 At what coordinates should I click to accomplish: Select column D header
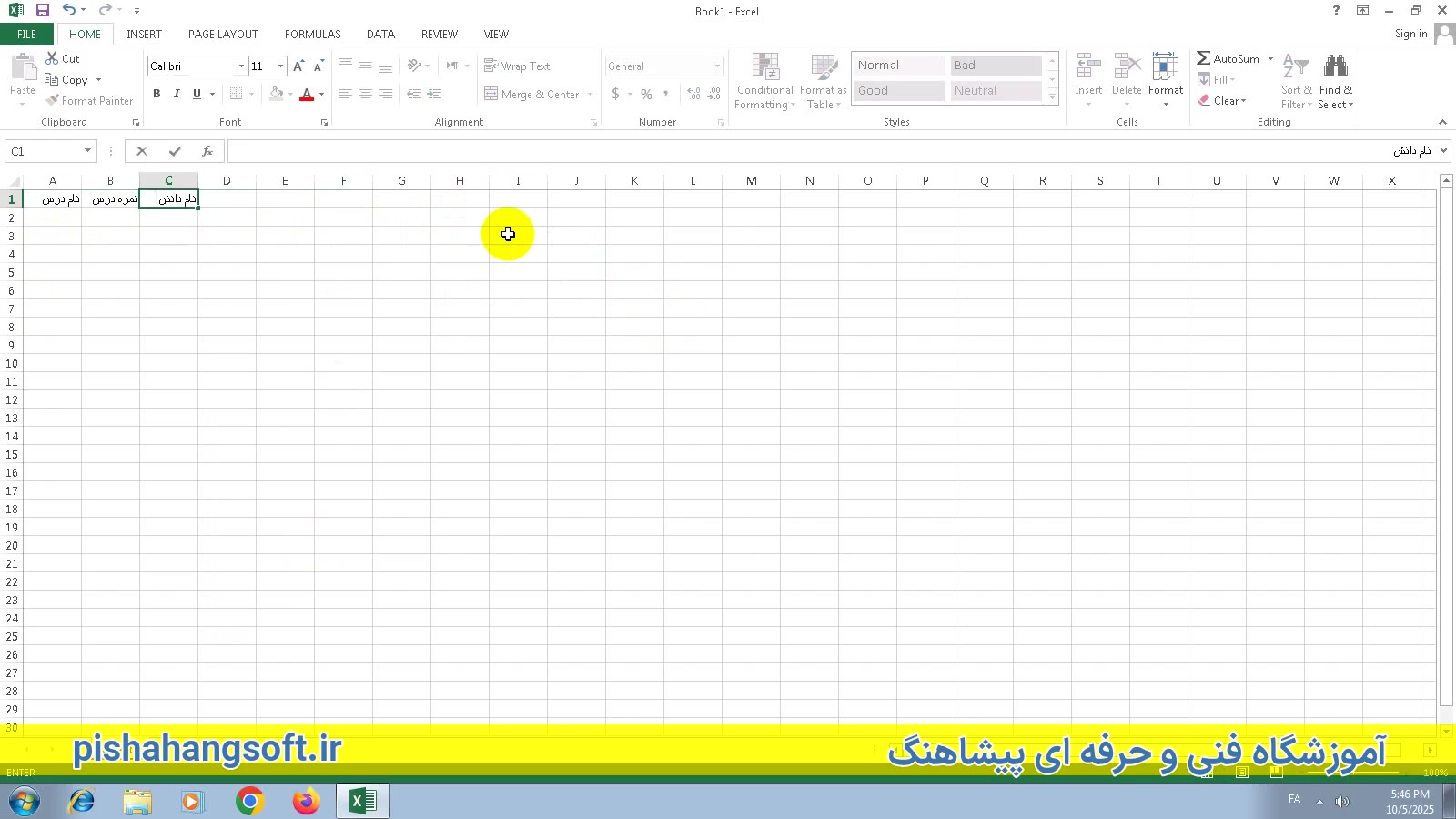pos(227,181)
